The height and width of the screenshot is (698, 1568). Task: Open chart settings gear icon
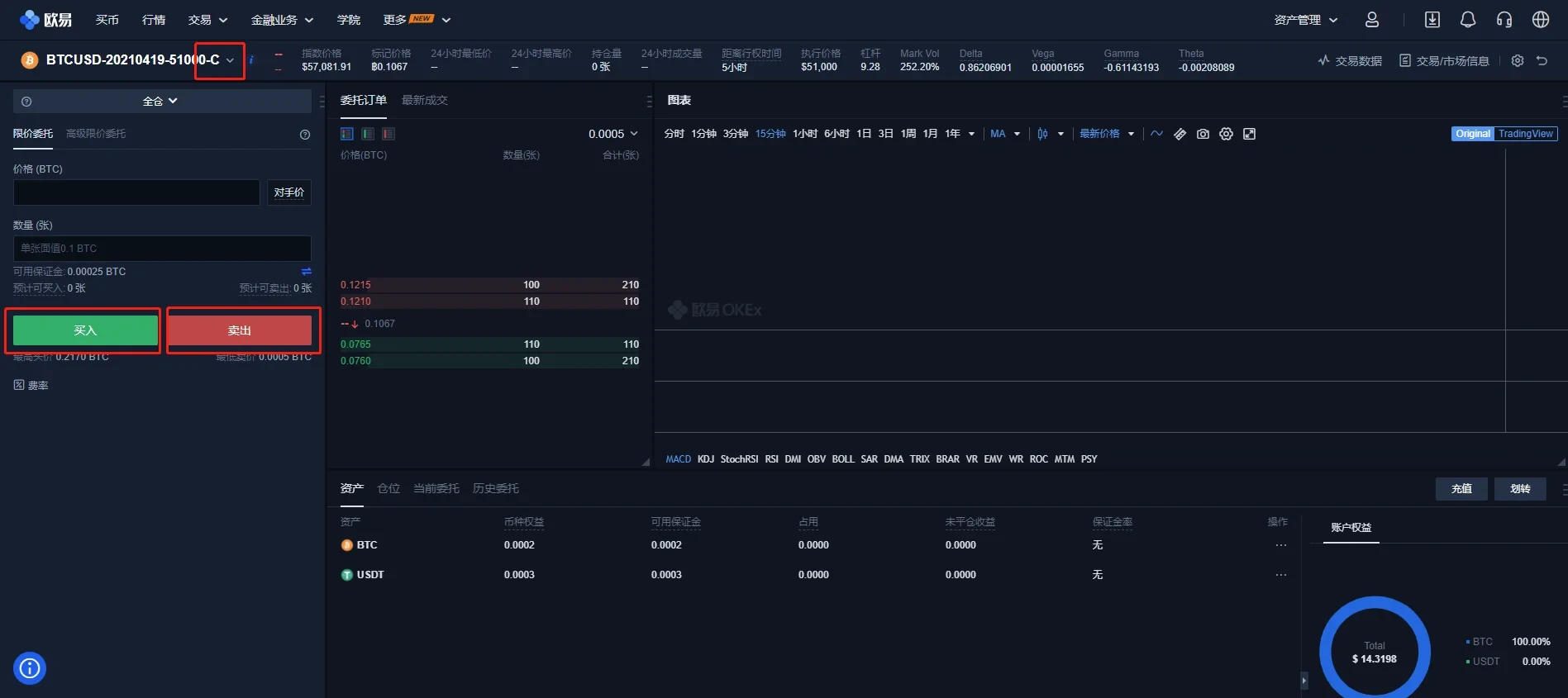1226,134
